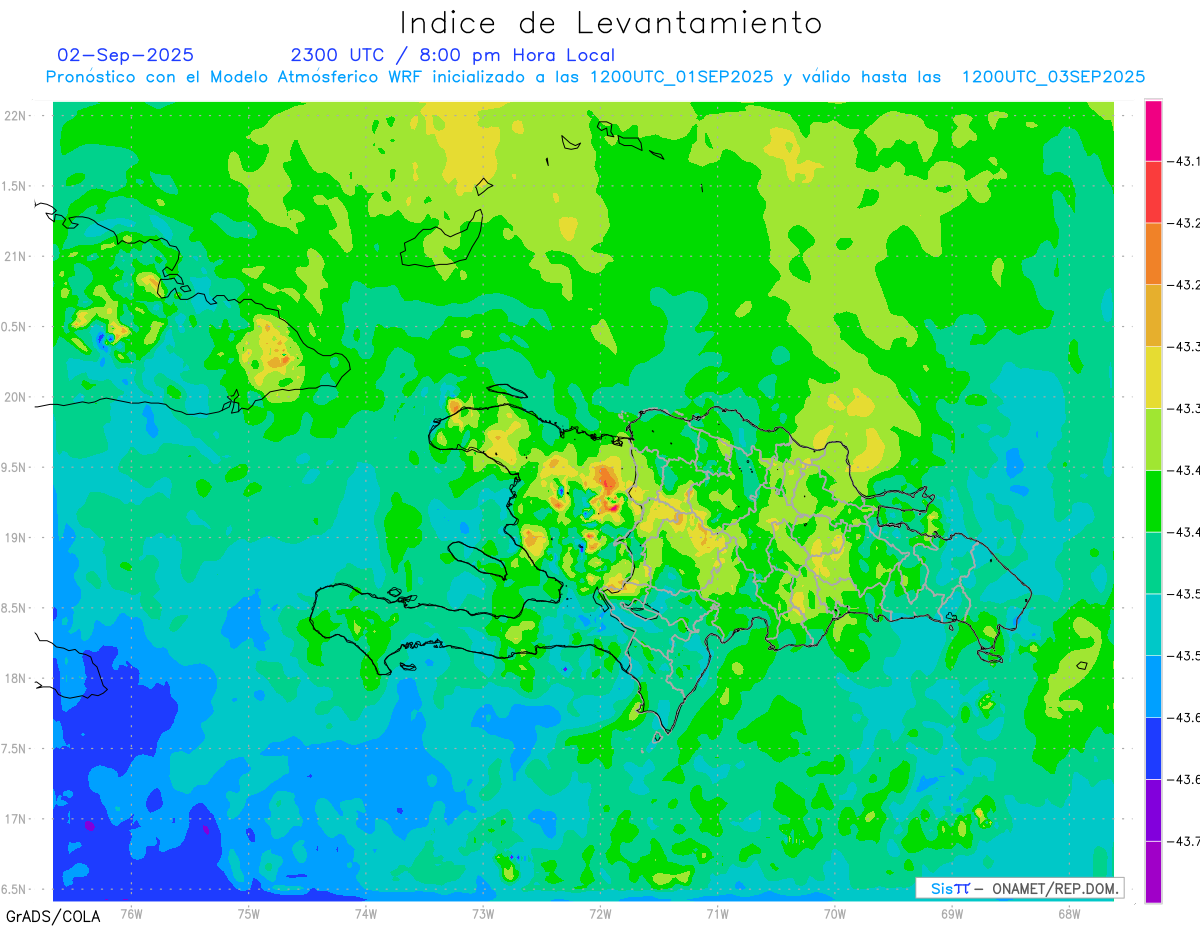Pick the bottom purple colorbar swatch
The image size is (1200, 927).
tap(1153, 872)
